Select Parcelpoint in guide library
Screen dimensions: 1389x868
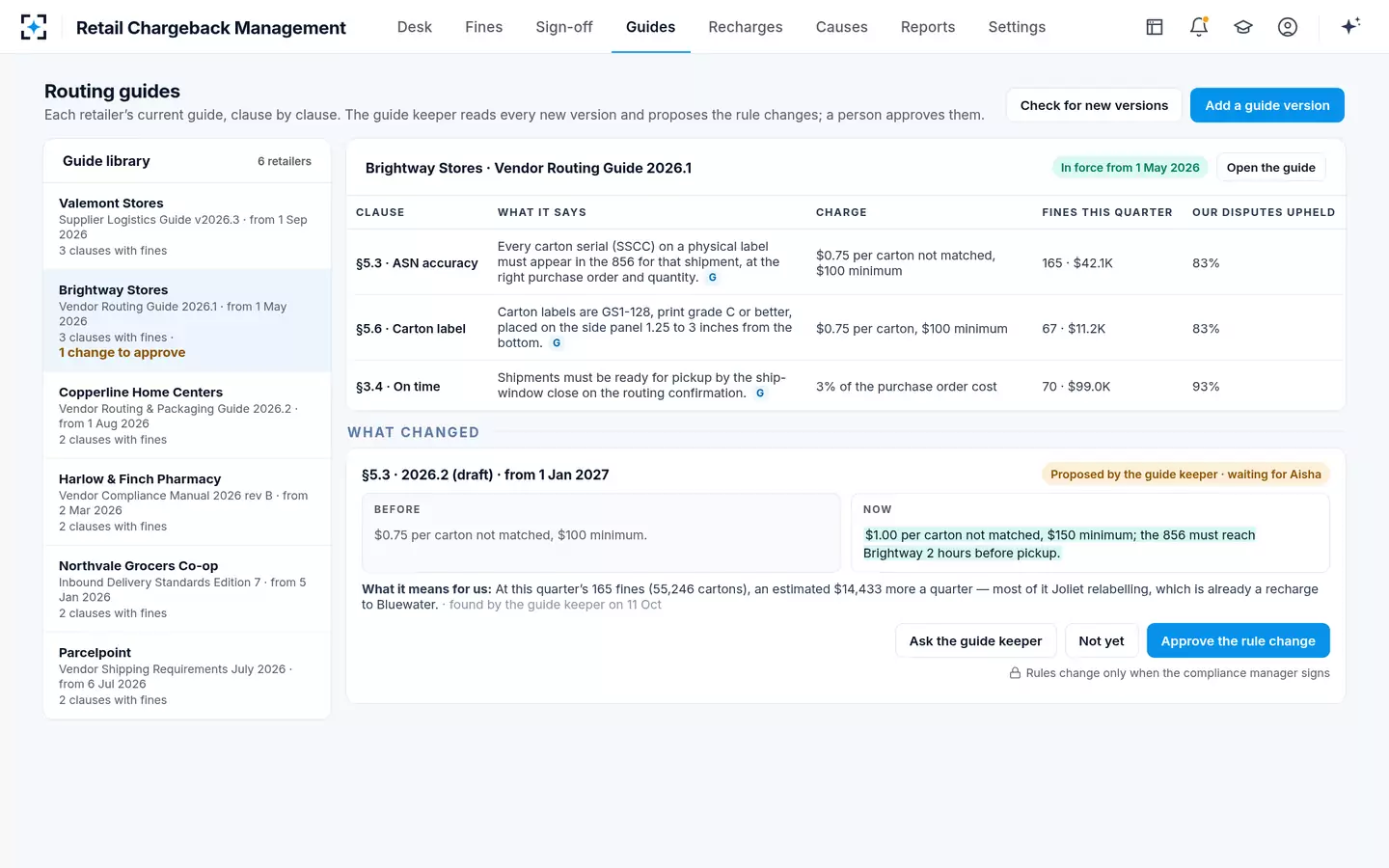[x=187, y=676]
